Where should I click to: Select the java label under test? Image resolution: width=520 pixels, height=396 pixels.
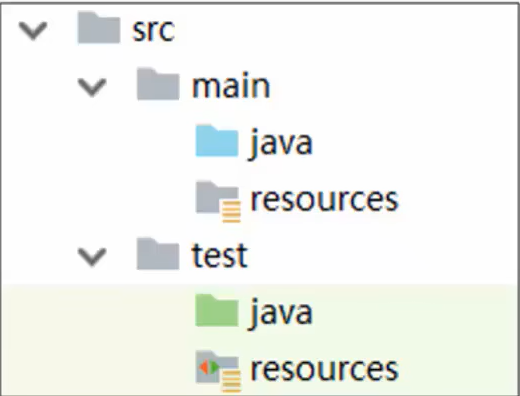tap(282, 313)
